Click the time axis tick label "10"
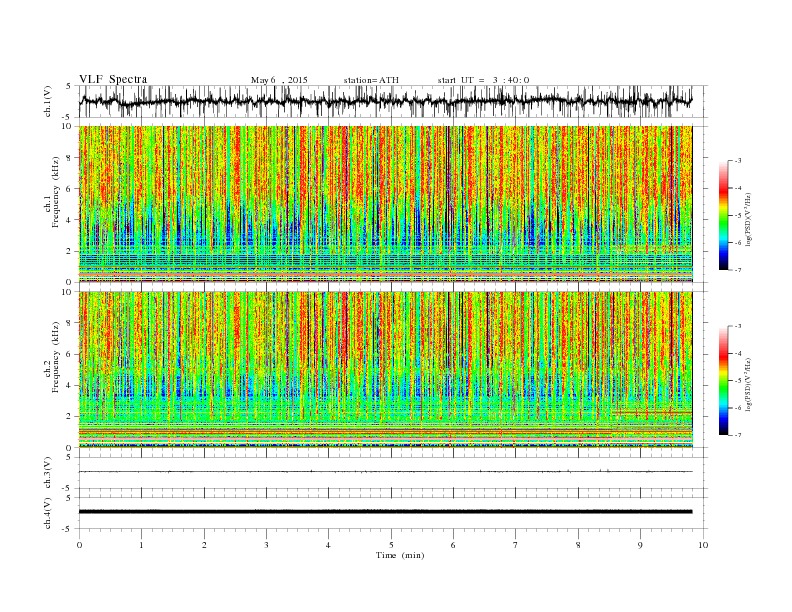Viewport: 792px width, 612px height. click(x=703, y=545)
